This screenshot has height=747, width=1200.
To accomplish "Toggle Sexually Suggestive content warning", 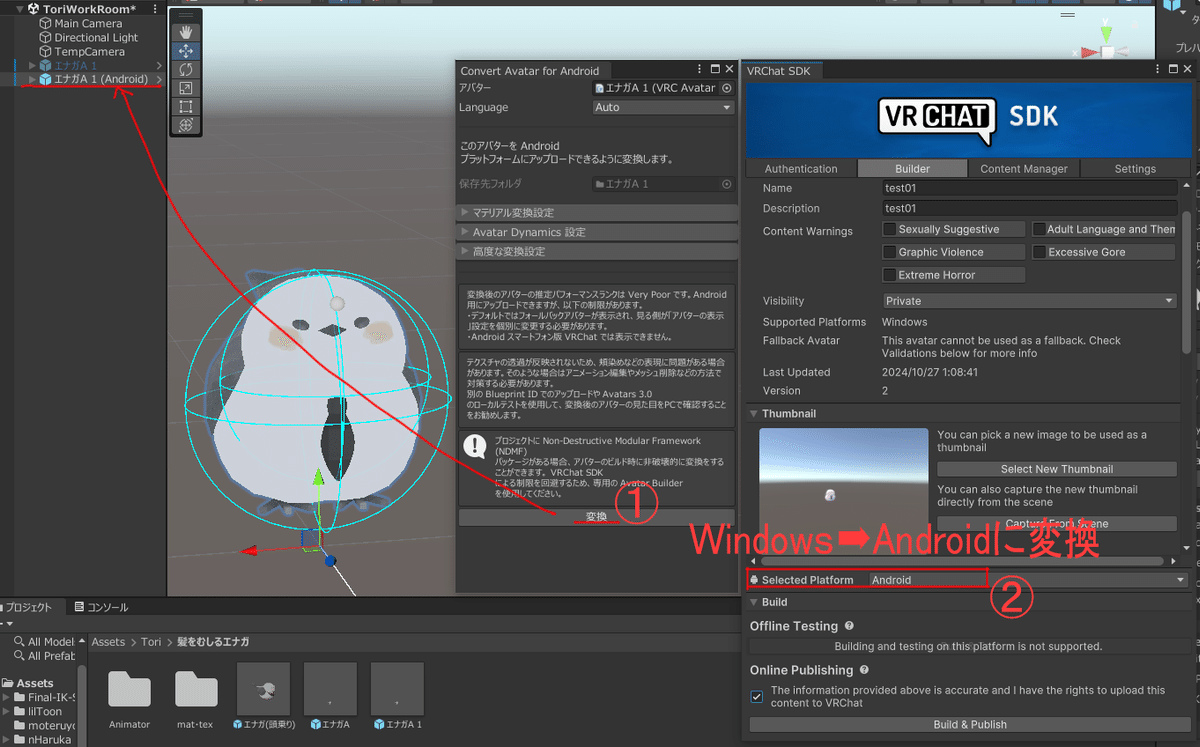I will point(890,230).
